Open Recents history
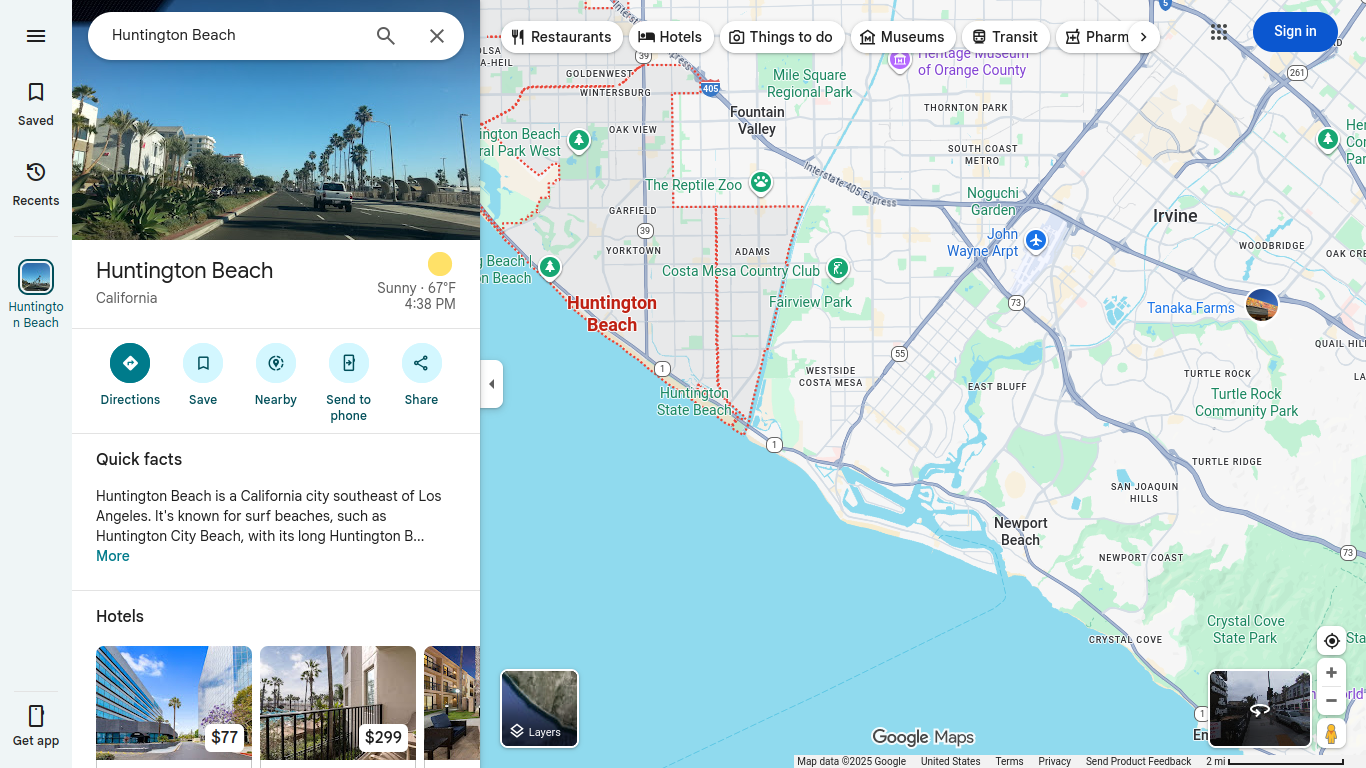Screen dimensions: 1366x768 tap(36, 184)
